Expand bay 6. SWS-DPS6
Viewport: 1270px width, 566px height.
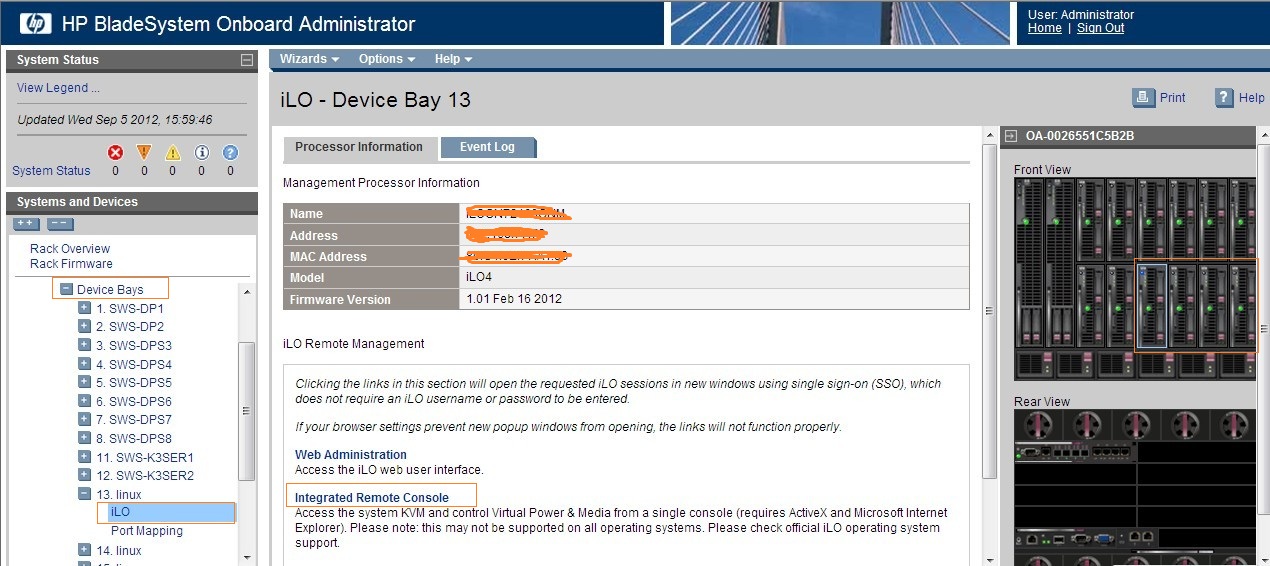click(x=85, y=401)
